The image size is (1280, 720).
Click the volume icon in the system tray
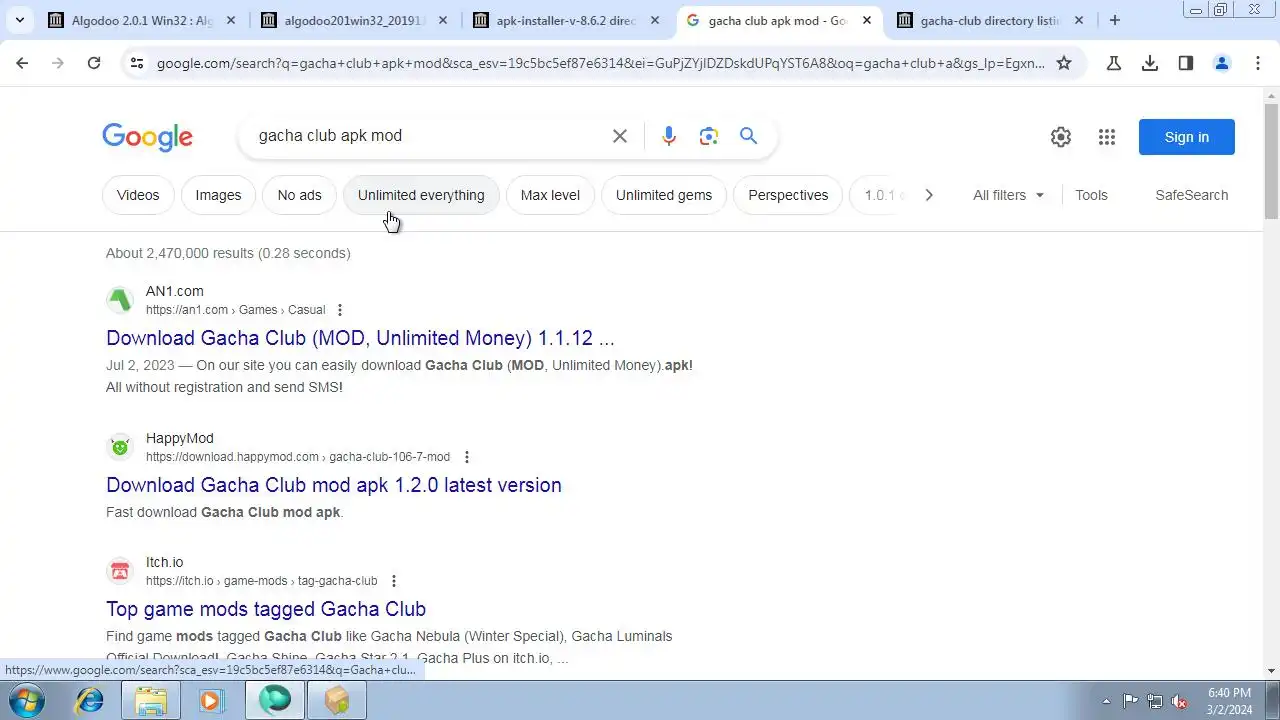click(1179, 701)
